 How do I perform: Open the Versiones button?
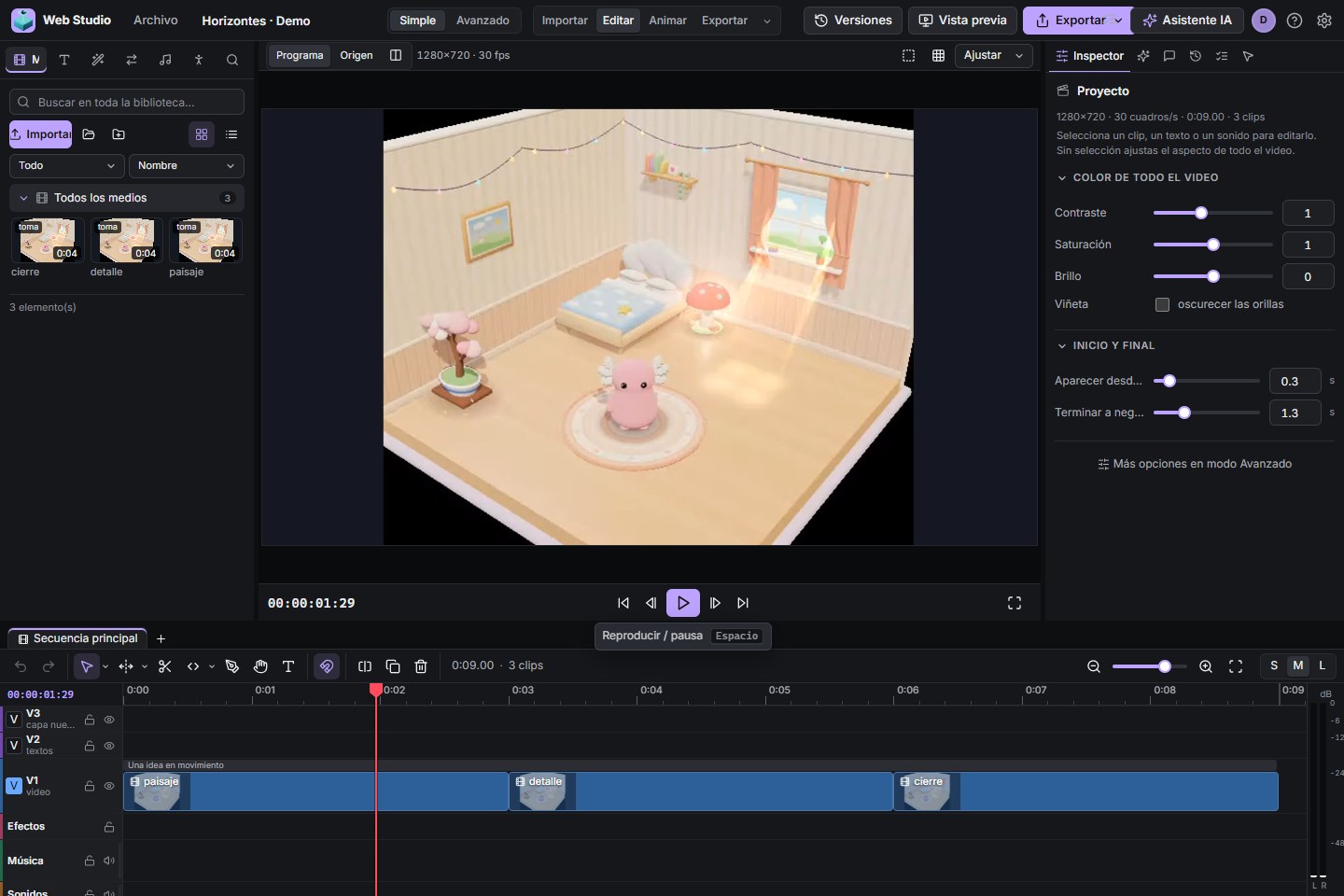pos(853,21)
